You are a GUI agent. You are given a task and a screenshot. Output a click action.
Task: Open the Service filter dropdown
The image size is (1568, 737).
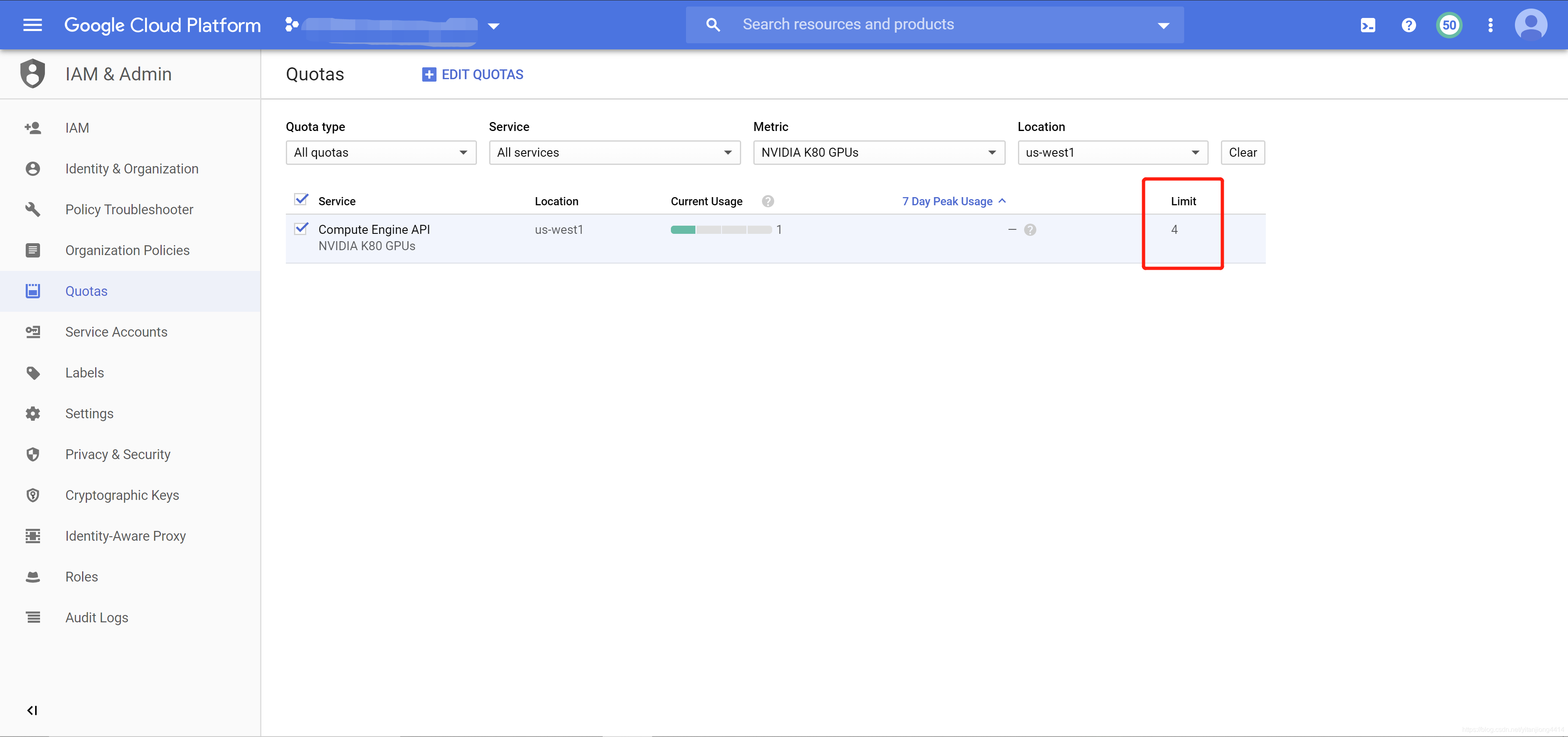[x=615, y=153]
